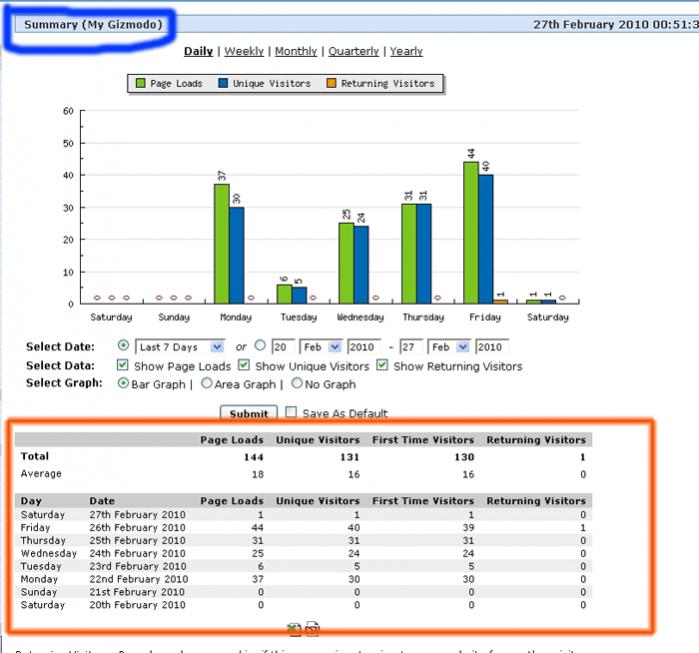
Task: Choose the No Graph radio option
Action: (297, 383)
